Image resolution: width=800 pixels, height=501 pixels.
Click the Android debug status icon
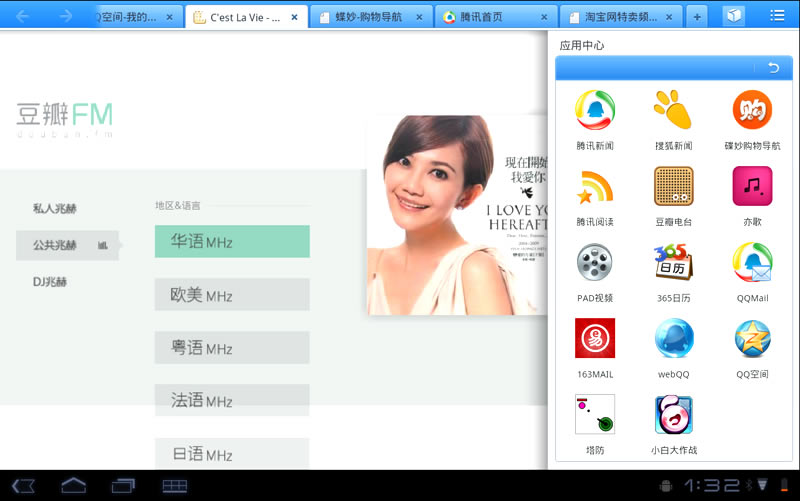[666, 486]
